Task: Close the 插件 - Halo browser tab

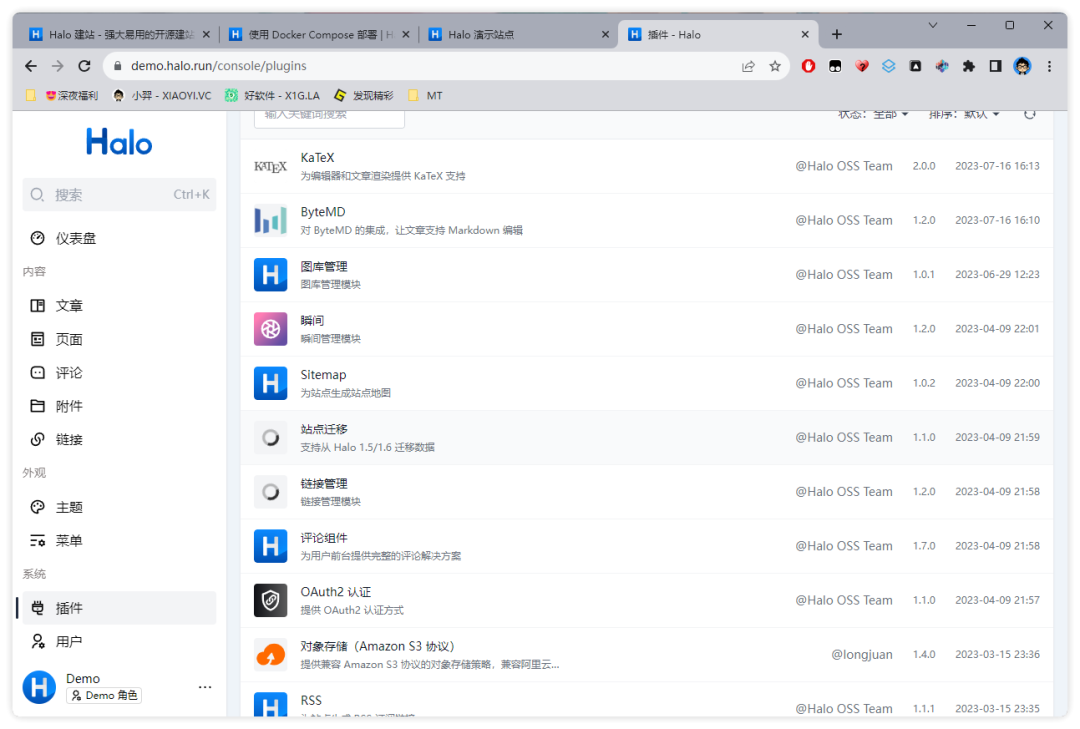Action: [804, 34]
